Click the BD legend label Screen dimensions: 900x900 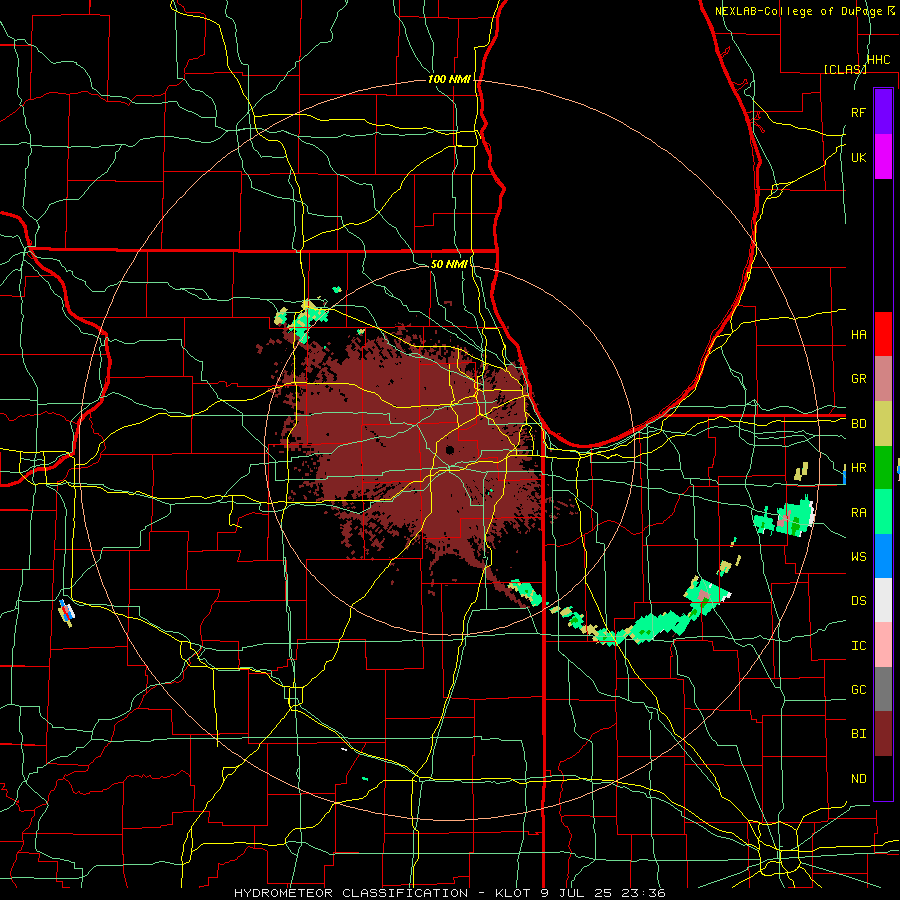(x=859, y=424)
